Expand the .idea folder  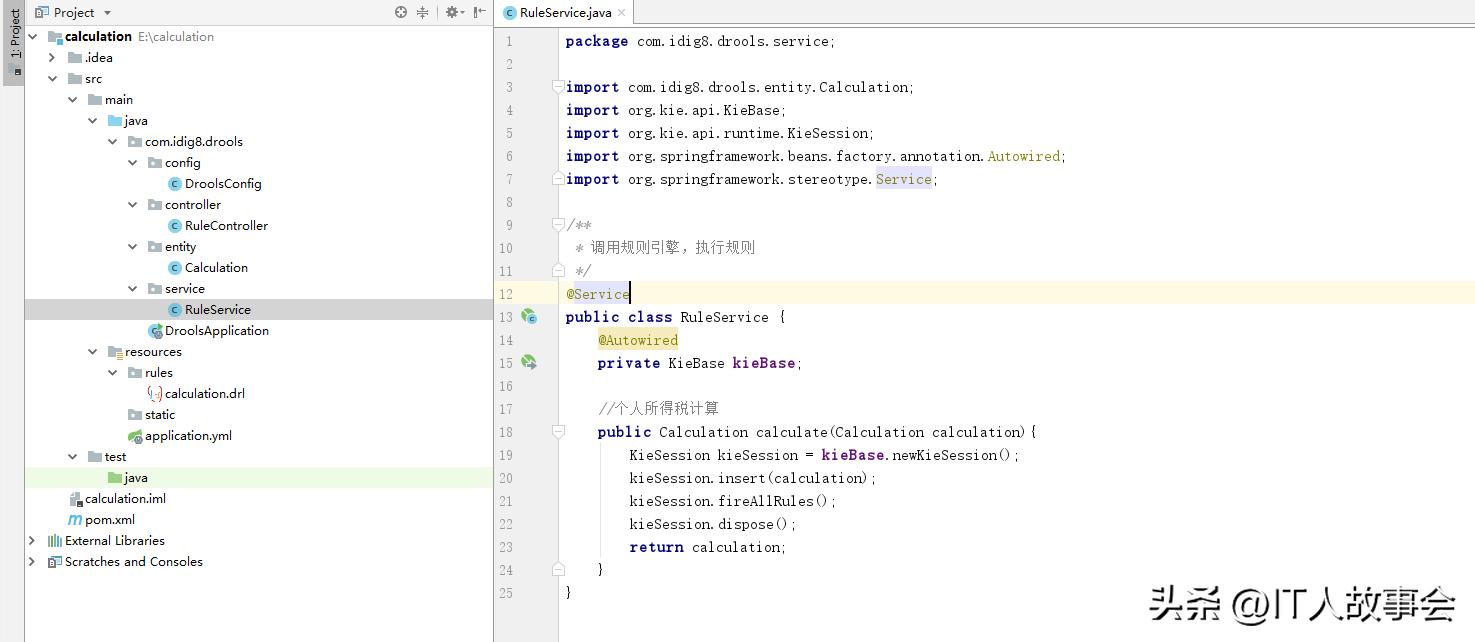(52, 58)
